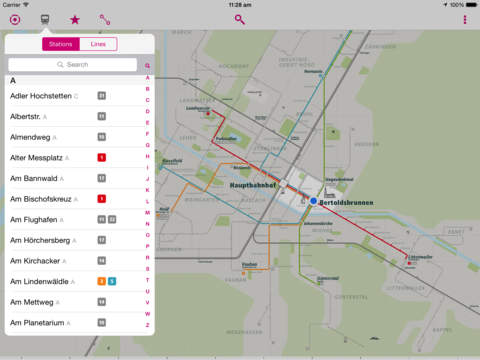Switch to the Lines segment

point(98,44)
